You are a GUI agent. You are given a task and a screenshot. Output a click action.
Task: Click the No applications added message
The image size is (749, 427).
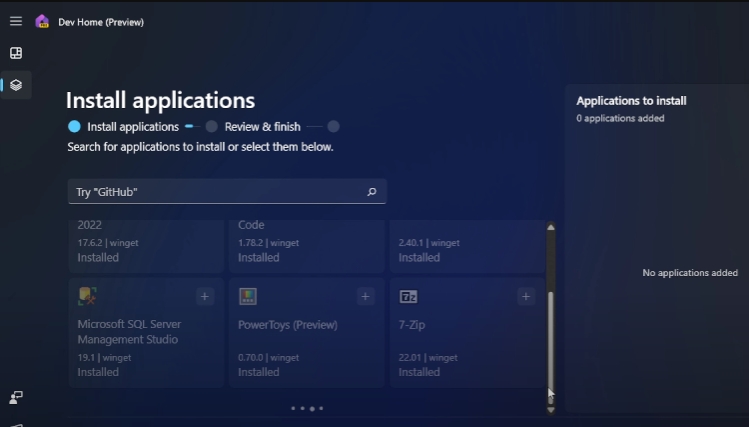tap(690, 273)
